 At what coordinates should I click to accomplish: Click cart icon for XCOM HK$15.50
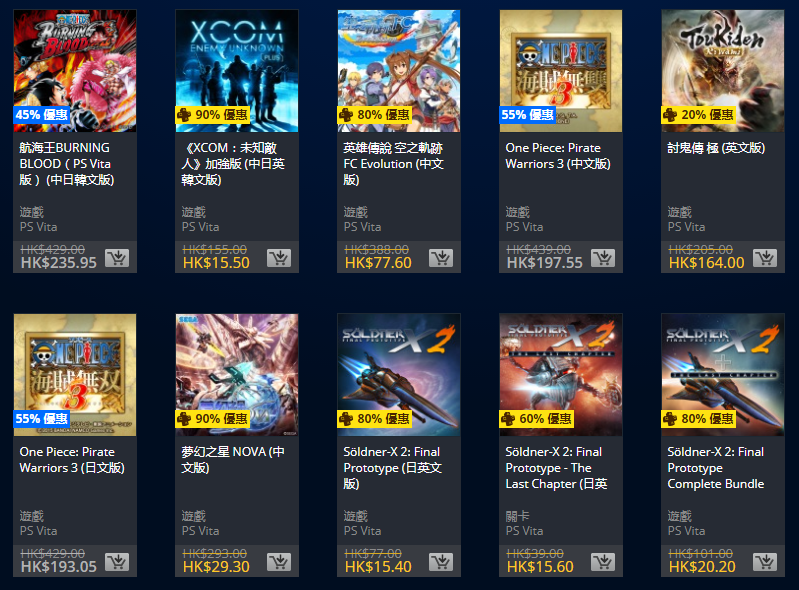coord(279,258)
